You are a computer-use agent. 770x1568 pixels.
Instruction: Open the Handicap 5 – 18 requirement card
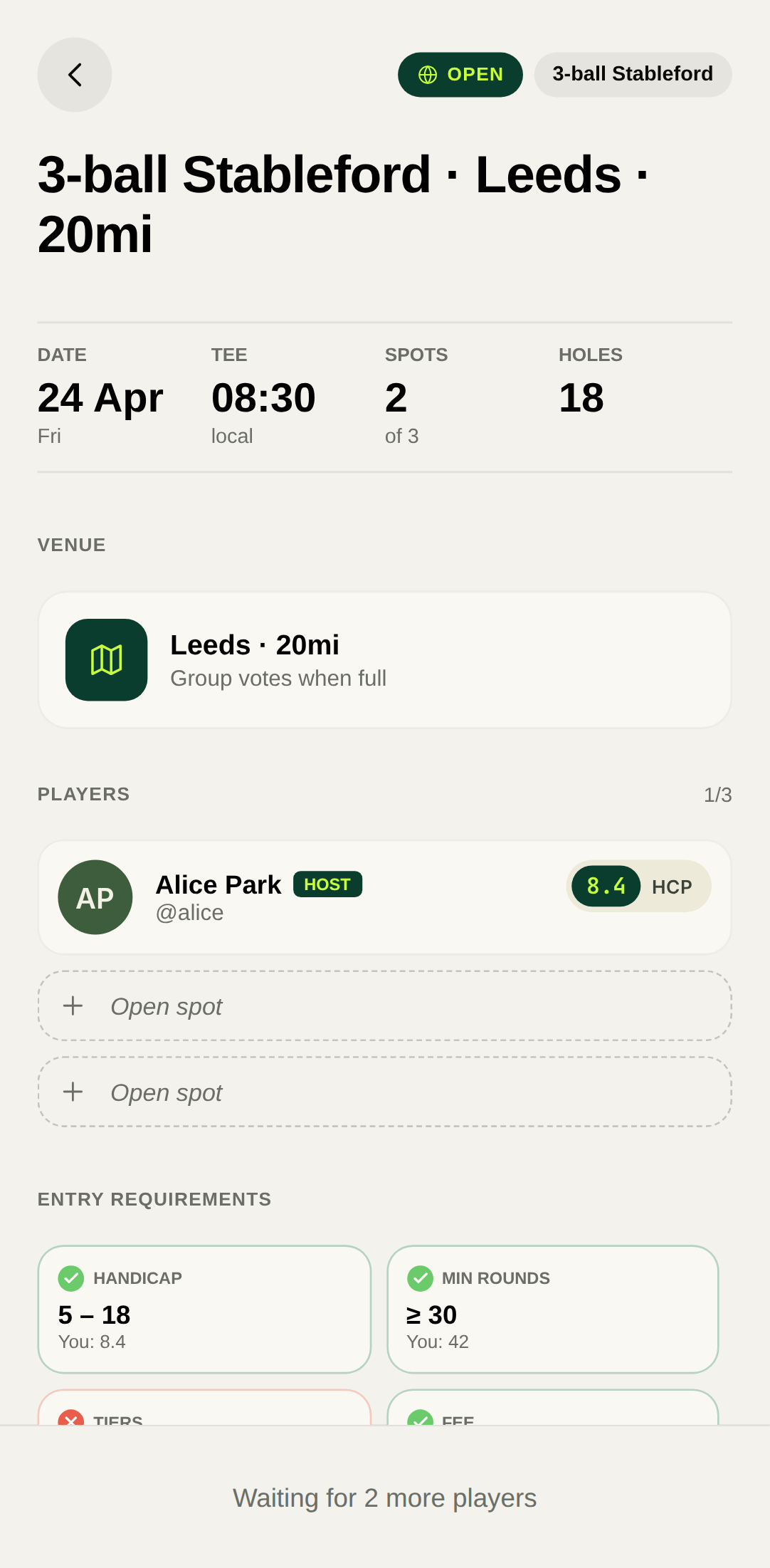click(x=204, y=1309)
